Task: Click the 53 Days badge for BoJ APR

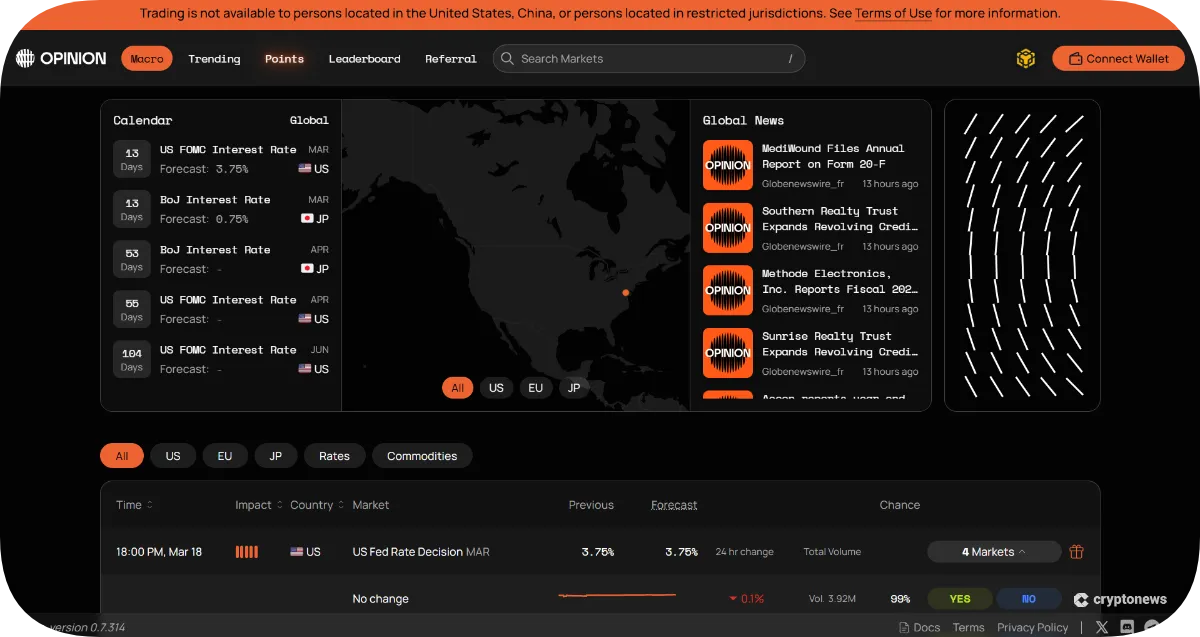Action: [132, 259]
